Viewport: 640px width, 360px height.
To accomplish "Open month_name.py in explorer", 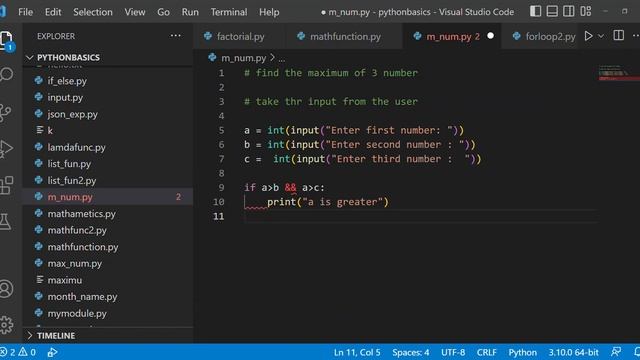I will tap(107, 297).
